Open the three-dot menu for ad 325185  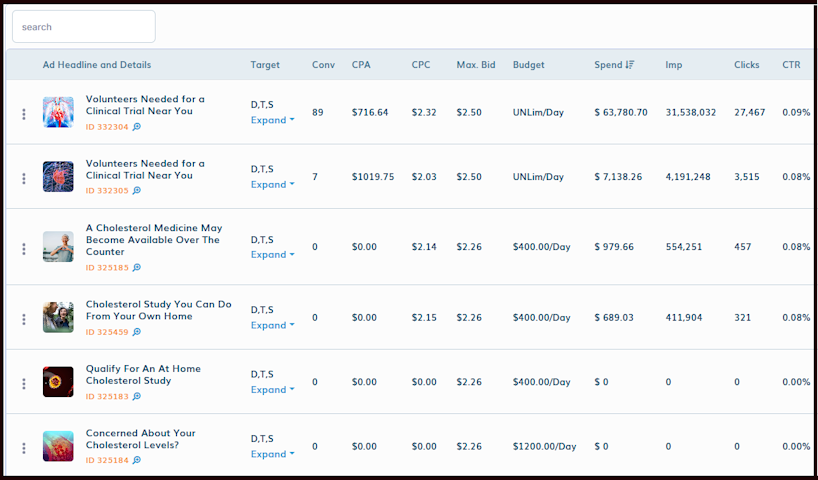[24, 248]
